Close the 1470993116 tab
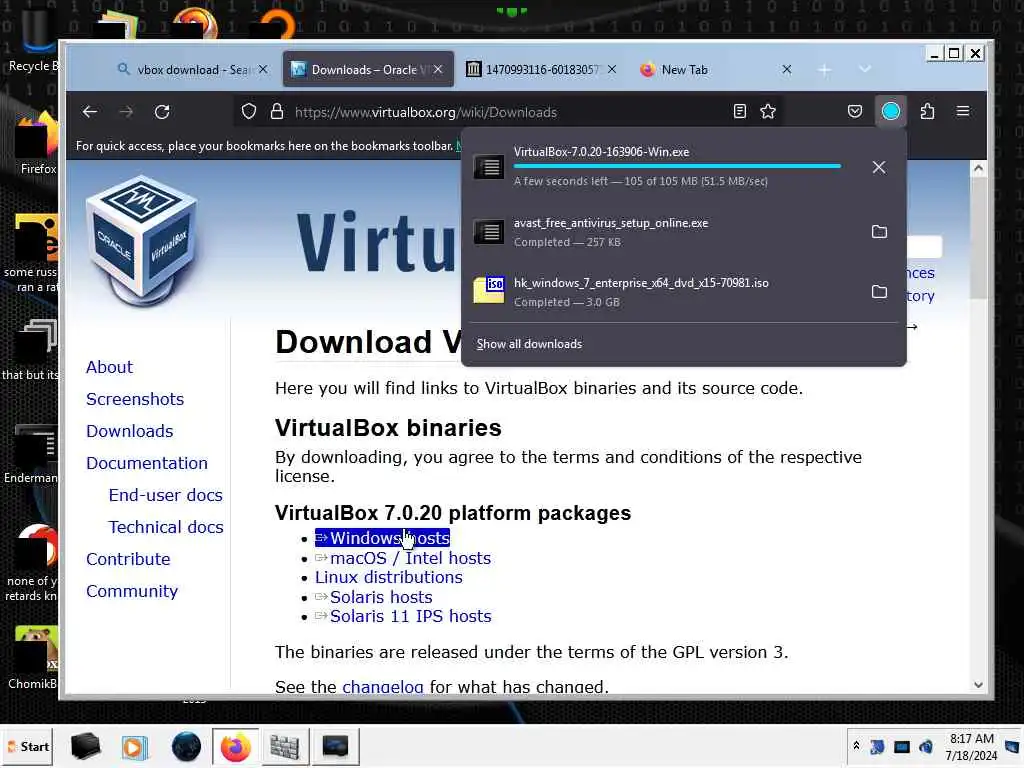Screen dimensions: 1024x768 pyautogui.click(x=611, y=69)
